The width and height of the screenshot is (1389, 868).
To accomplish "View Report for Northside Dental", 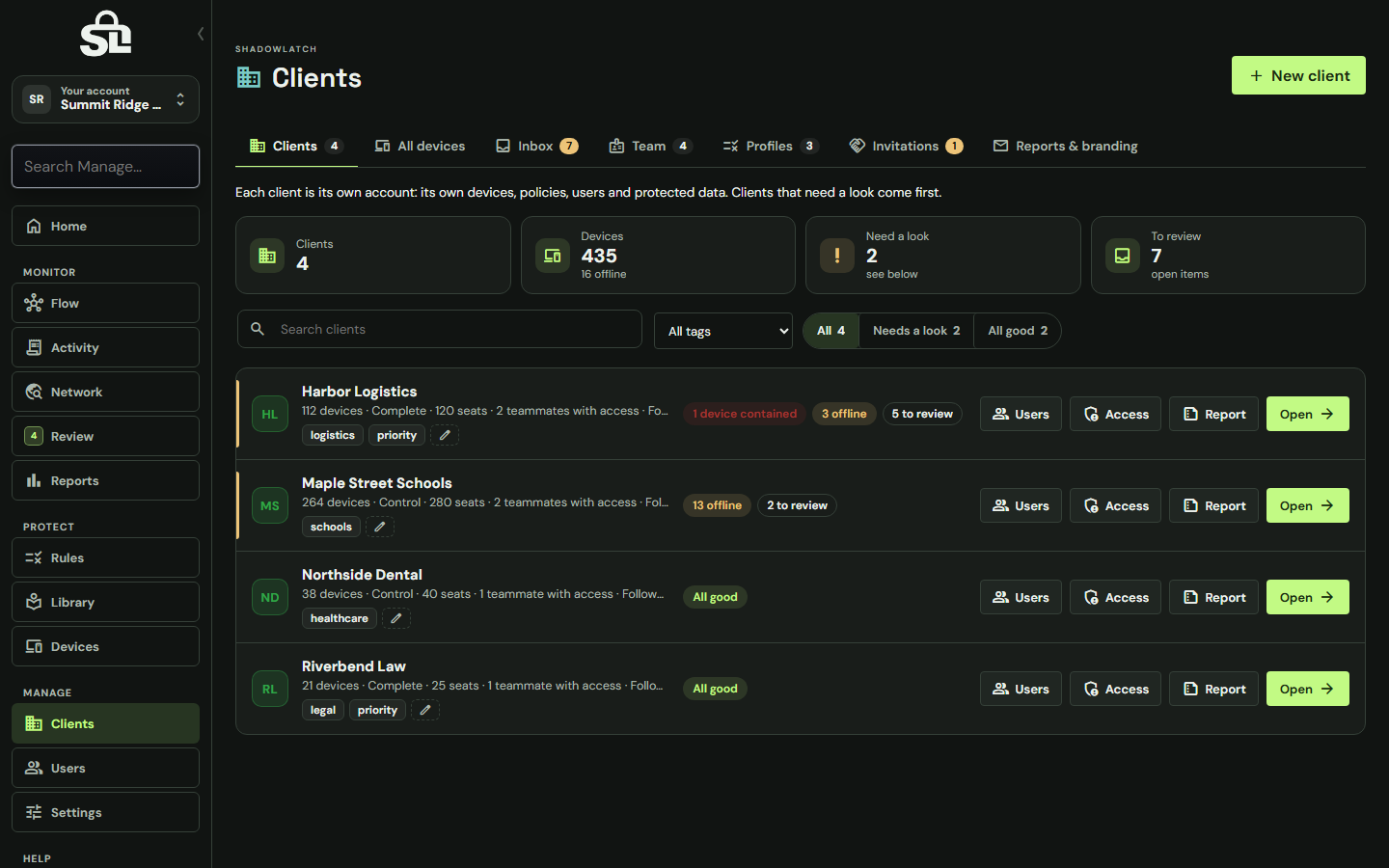I will 1213,597.
